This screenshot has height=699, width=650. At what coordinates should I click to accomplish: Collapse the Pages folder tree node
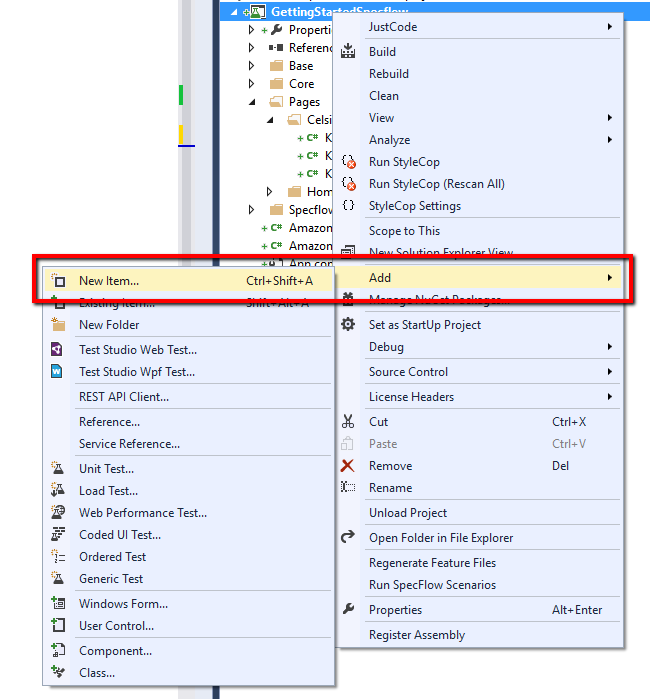coord(252,102)
